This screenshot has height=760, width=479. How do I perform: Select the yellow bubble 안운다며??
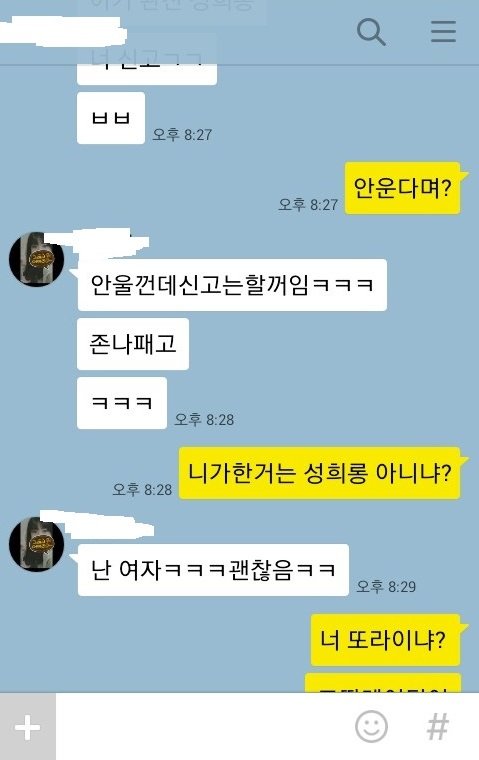[x=403, y=188]
